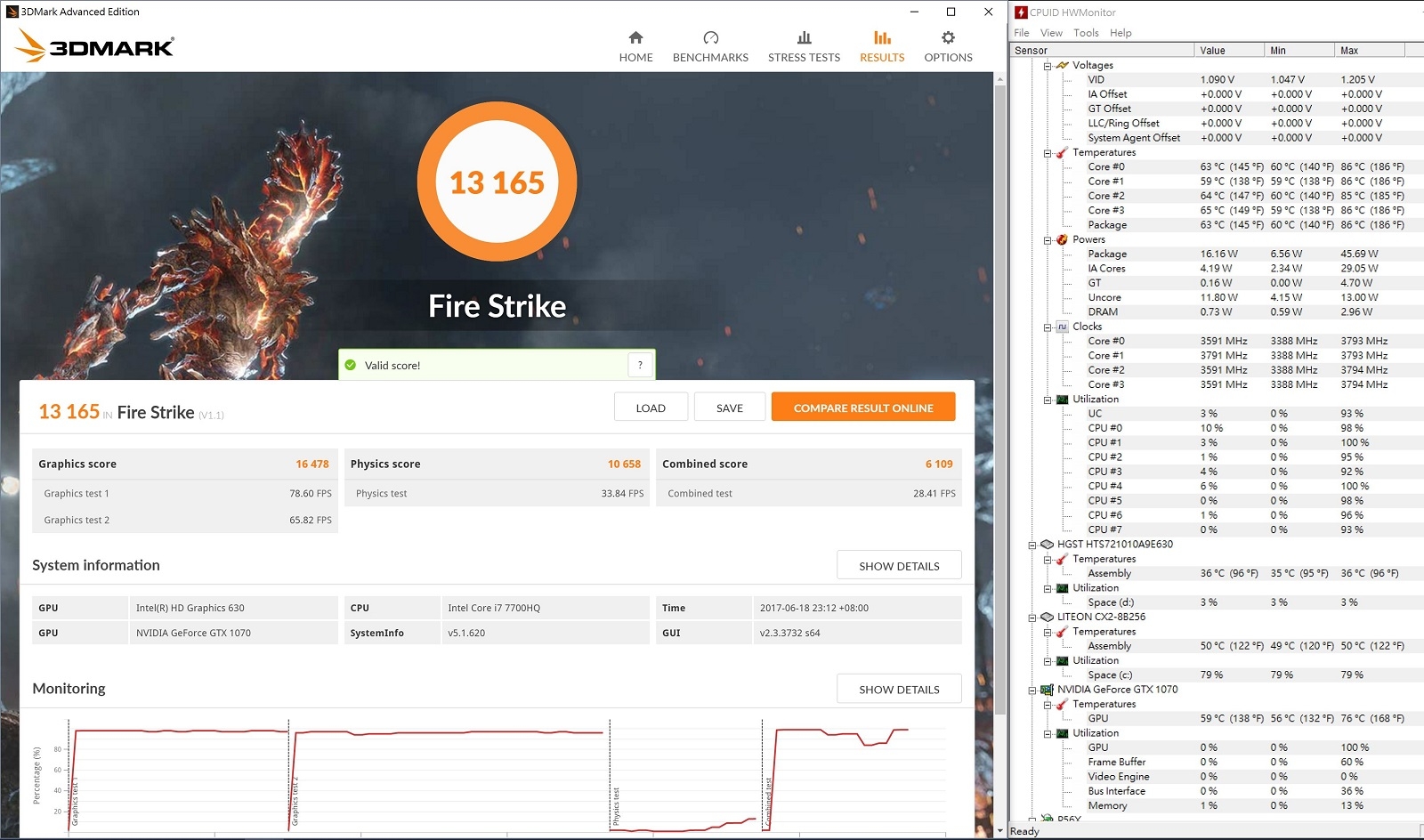The width and height of the screenshot is (1424, 840).
Task: Click the NVIDIA GeForce GTX 1070 GPU field
Action: (x=233, y=634)
